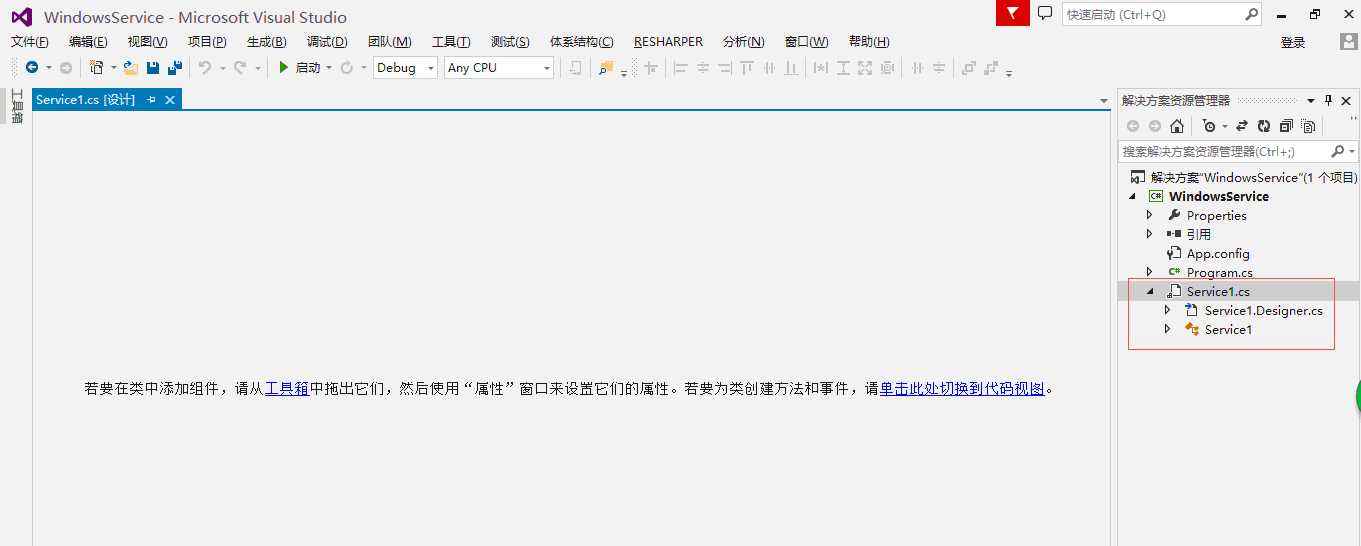Click the Show All Files icon
Screen dimensions: 1361x546
click(1308, 126)
